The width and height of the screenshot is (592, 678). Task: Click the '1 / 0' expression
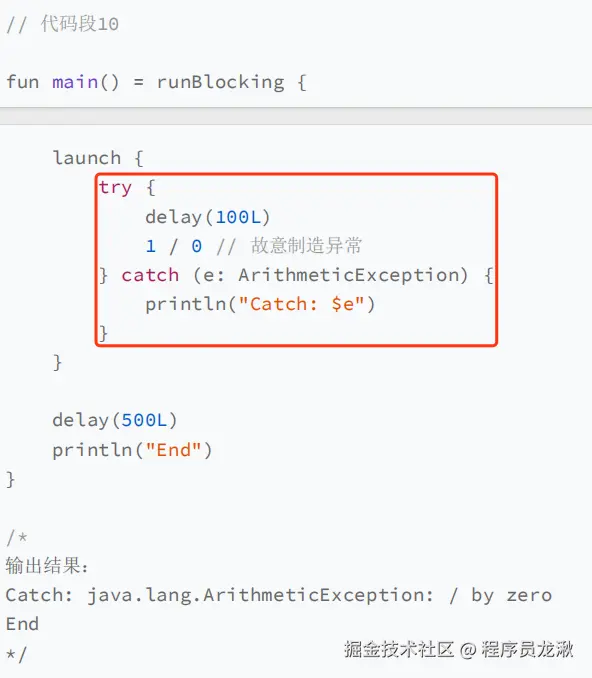pos(174,246)
